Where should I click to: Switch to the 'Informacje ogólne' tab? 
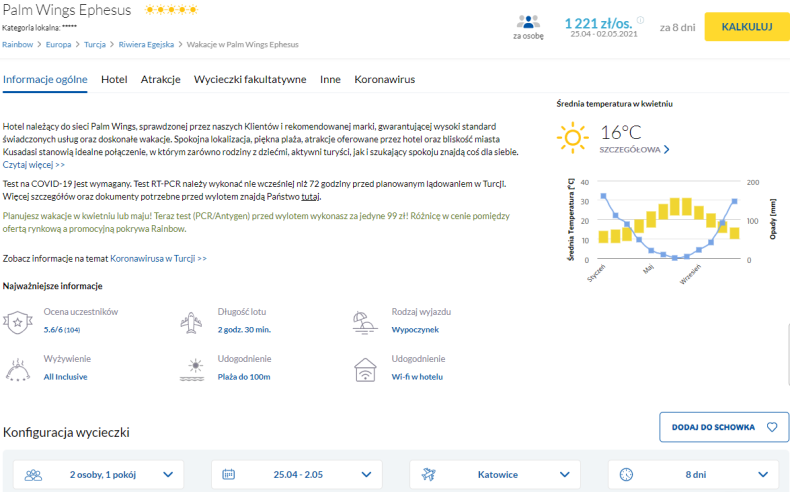[45, 79]
